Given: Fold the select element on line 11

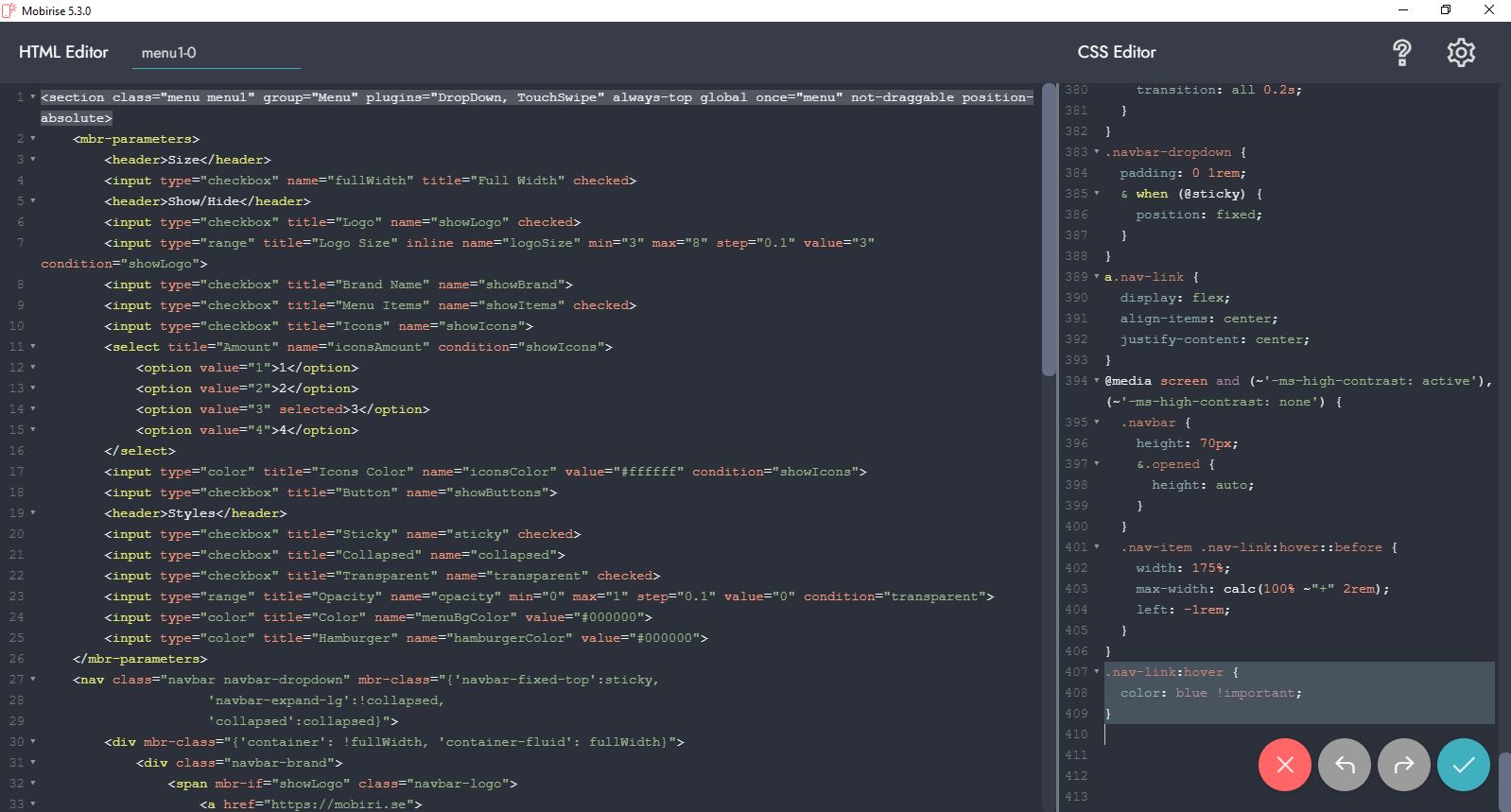Looking at the screenshot, I should [33, 347].
